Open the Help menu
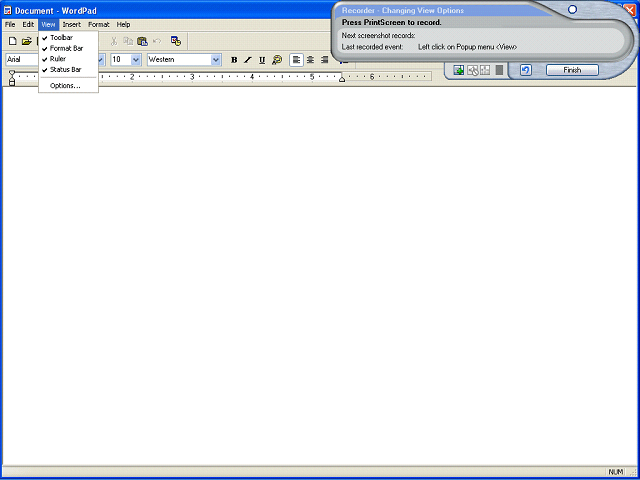This screenshot has height=480, width=640. 123,24
